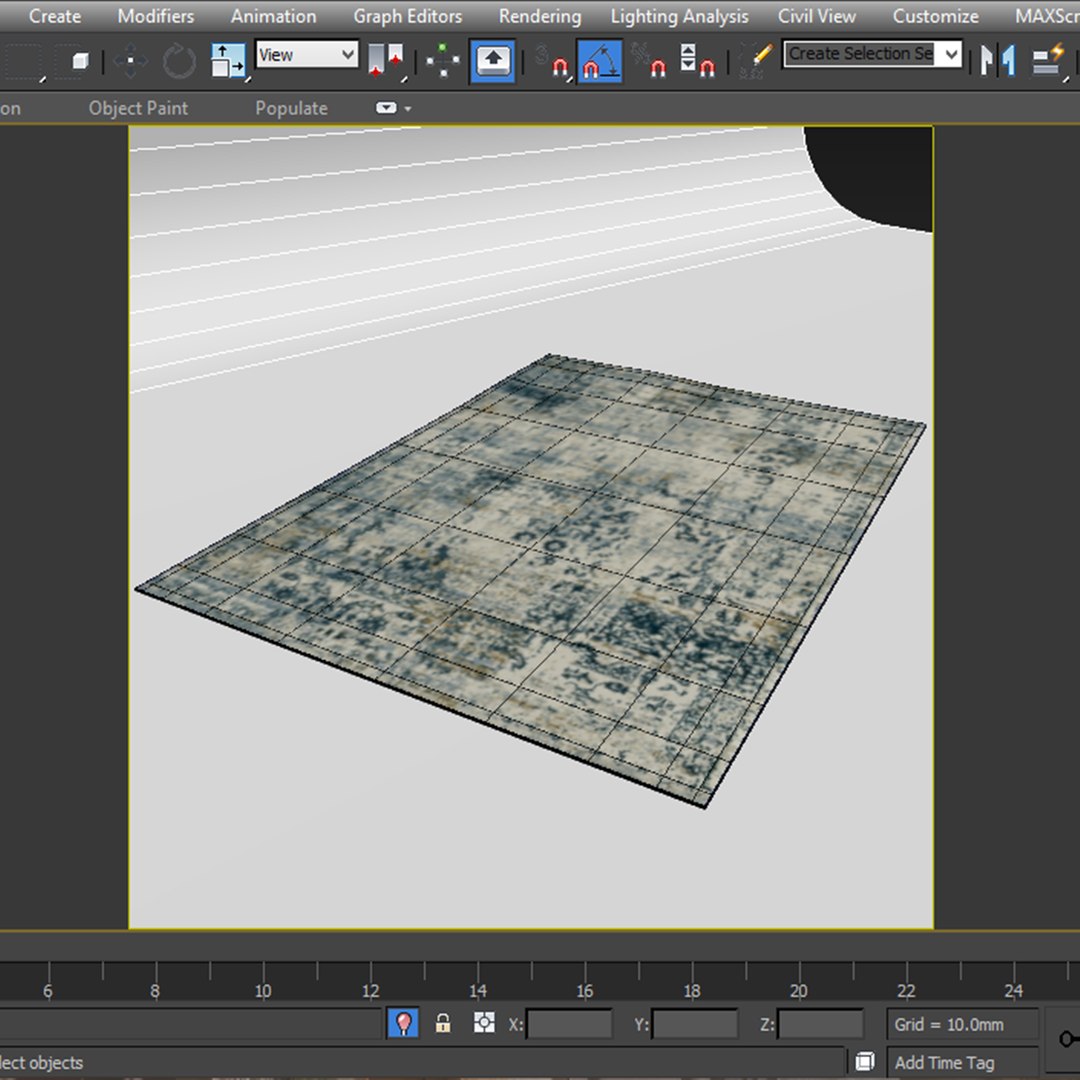Open the View reference coordinate dropdown
Image resolution: width=1080 pixels, height=1080 pixels.
point(307,54)
